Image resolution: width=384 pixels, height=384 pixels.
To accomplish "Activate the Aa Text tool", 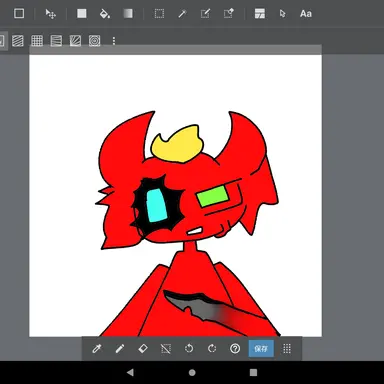I will pos(306,14).
